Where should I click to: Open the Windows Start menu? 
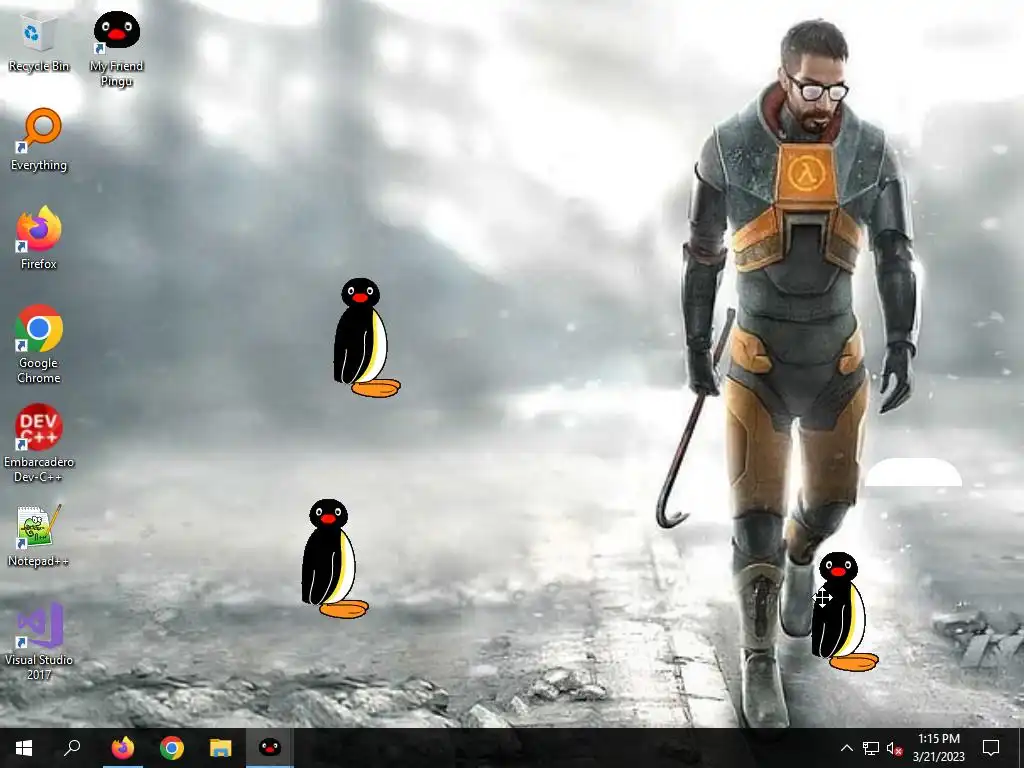24,748
